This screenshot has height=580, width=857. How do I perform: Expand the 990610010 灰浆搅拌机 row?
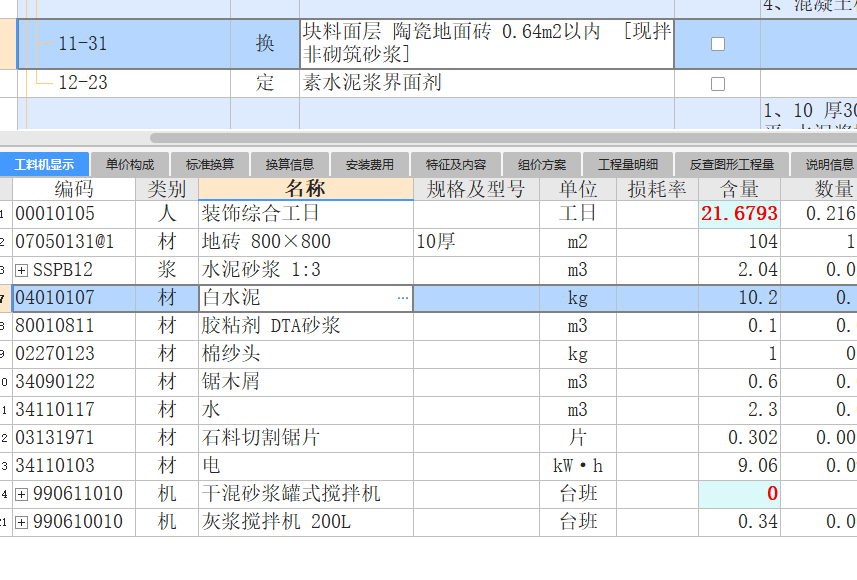point(22,522)
